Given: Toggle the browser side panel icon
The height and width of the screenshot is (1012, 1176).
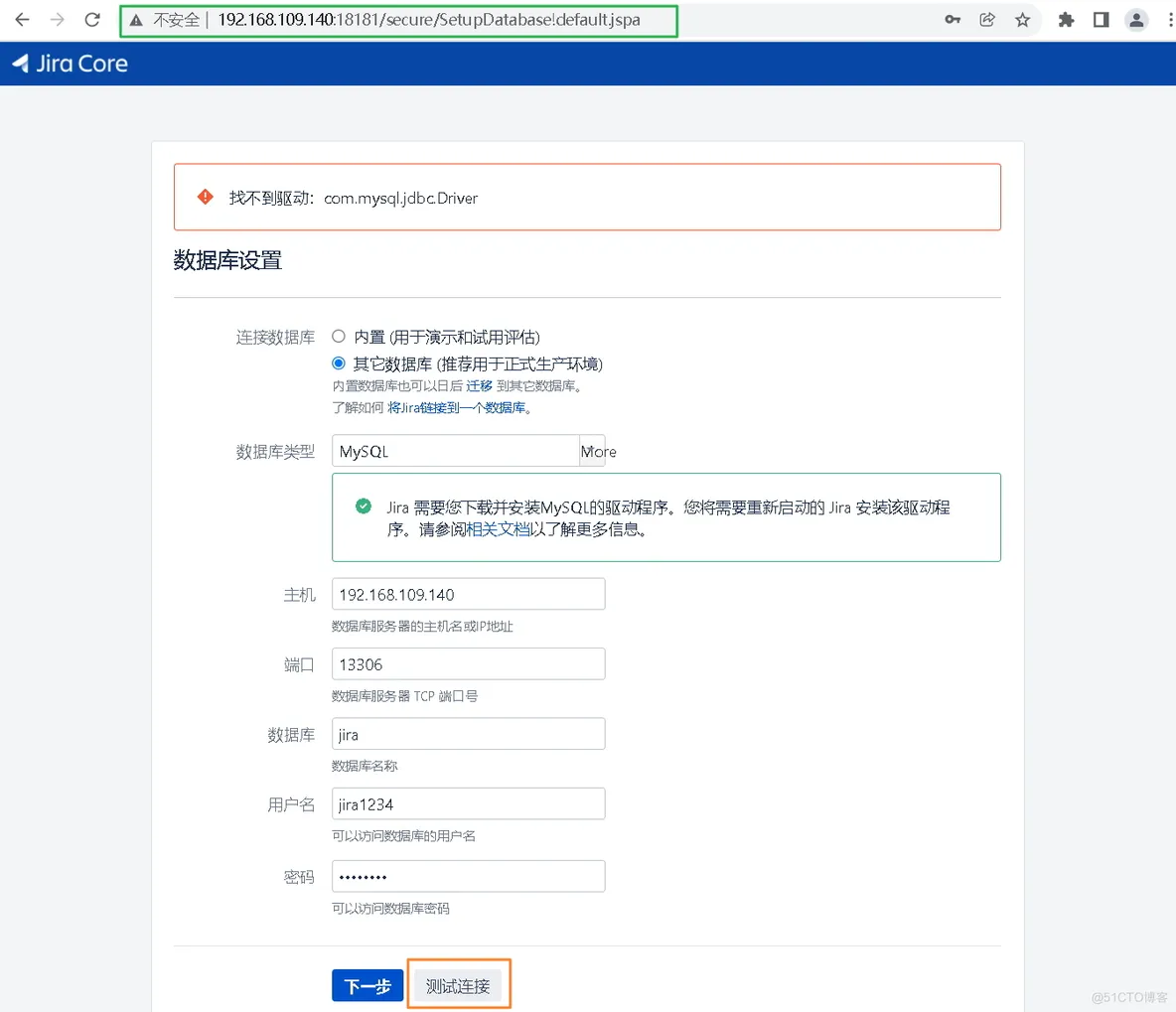Looking at the screenshot, I should [x=1101, y=20].
